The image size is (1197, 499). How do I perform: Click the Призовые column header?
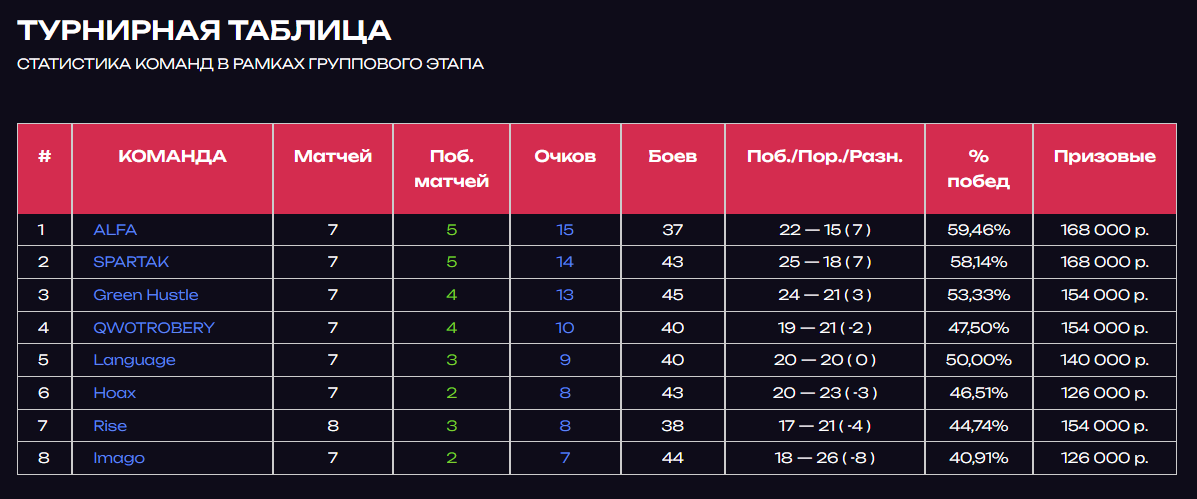click(1105, 157)
